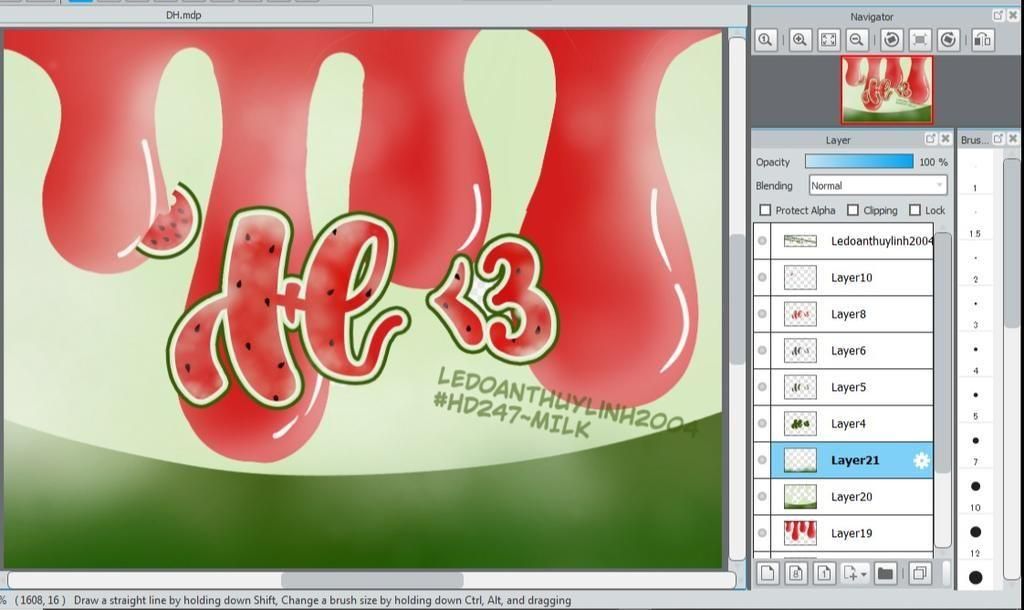Screen dimensions: 1024x610
Task: Check the Lock checkbox
Action: click(915, 210)
